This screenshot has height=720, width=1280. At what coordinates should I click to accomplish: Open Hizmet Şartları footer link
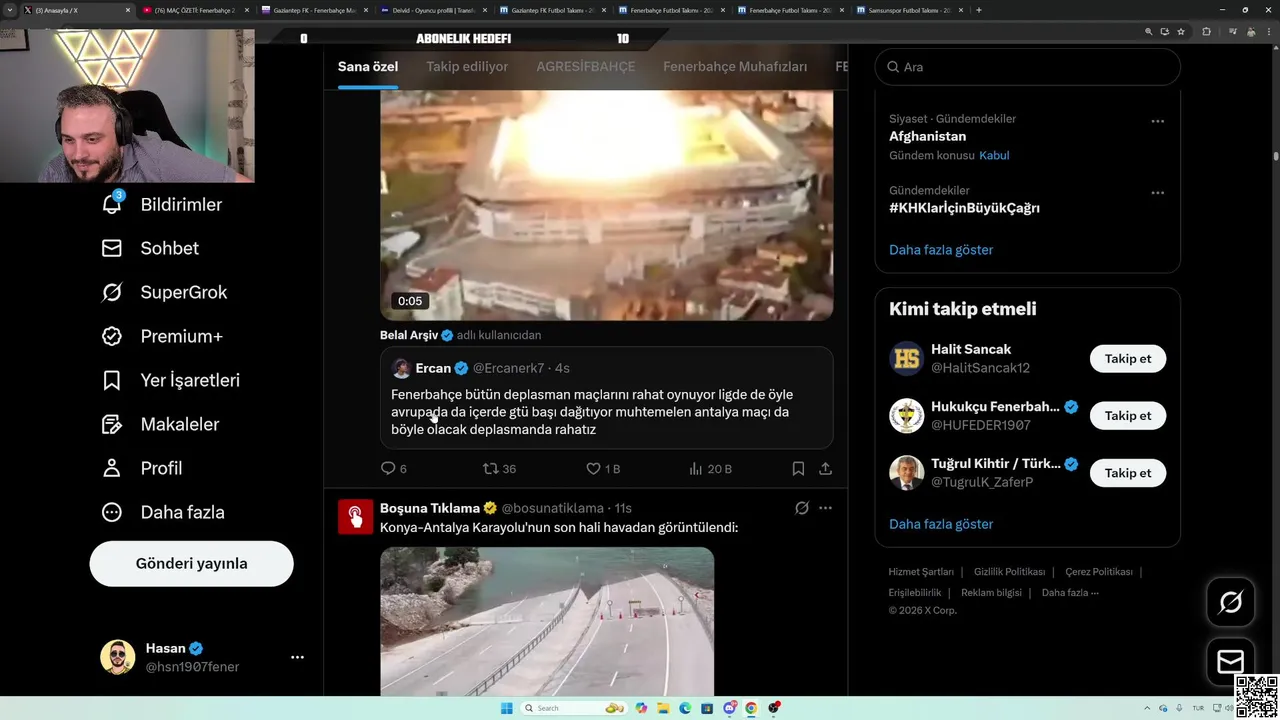click(921, 572)
